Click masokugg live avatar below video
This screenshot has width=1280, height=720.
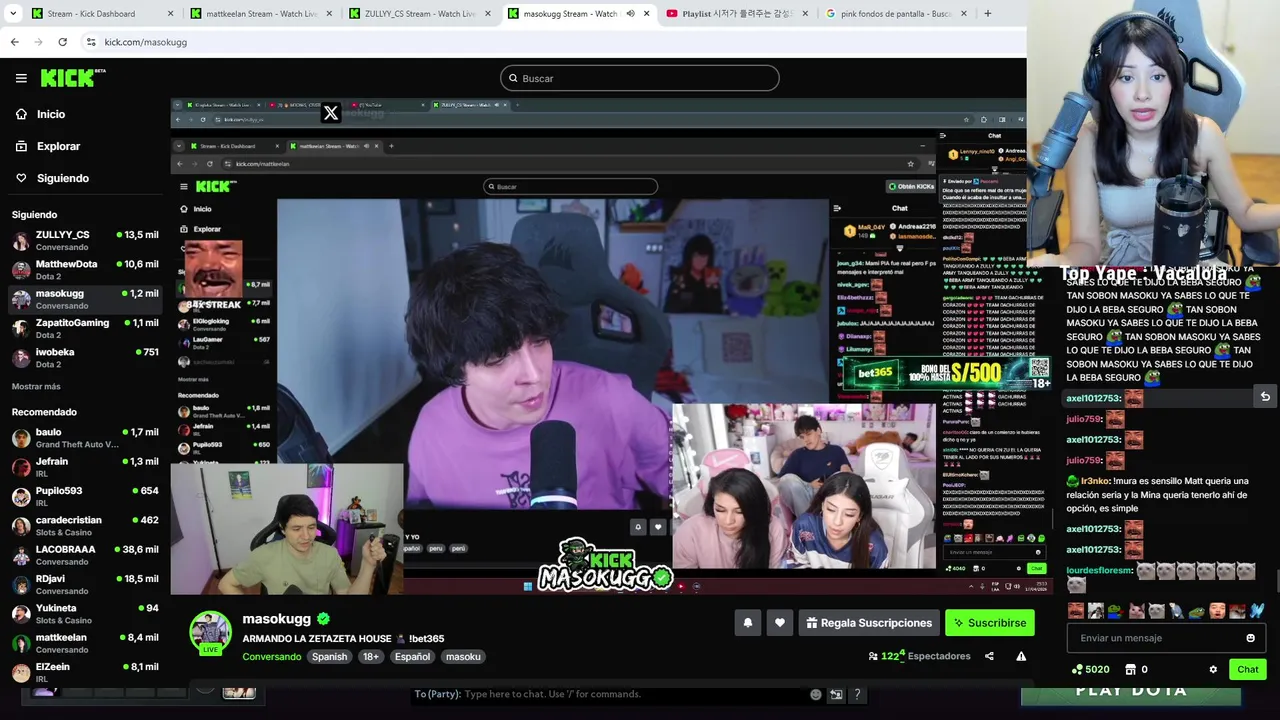(x=210, y=633)
